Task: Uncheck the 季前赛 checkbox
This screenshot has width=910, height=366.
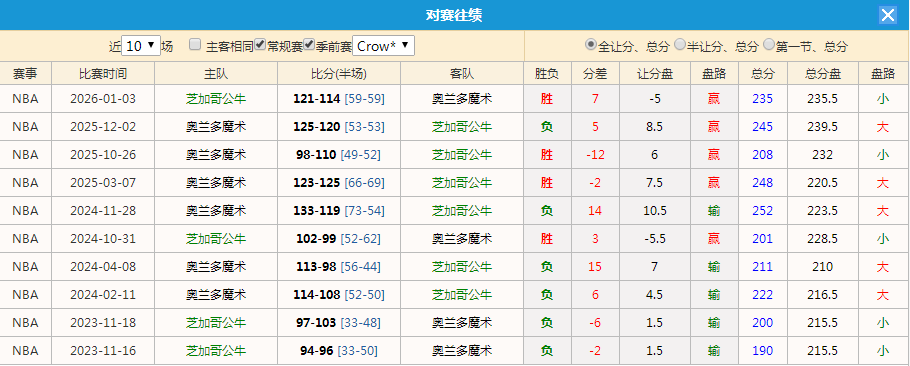Action: pyautogui.click(x=309, y=45)
